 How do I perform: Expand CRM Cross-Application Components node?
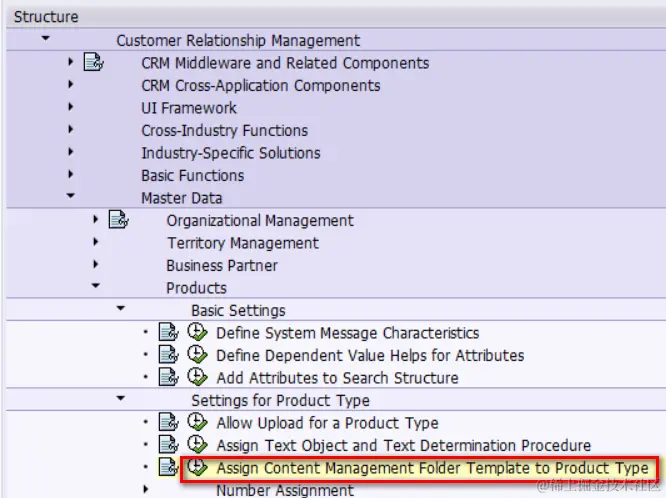pyautogui.click(x=71, y=84)
